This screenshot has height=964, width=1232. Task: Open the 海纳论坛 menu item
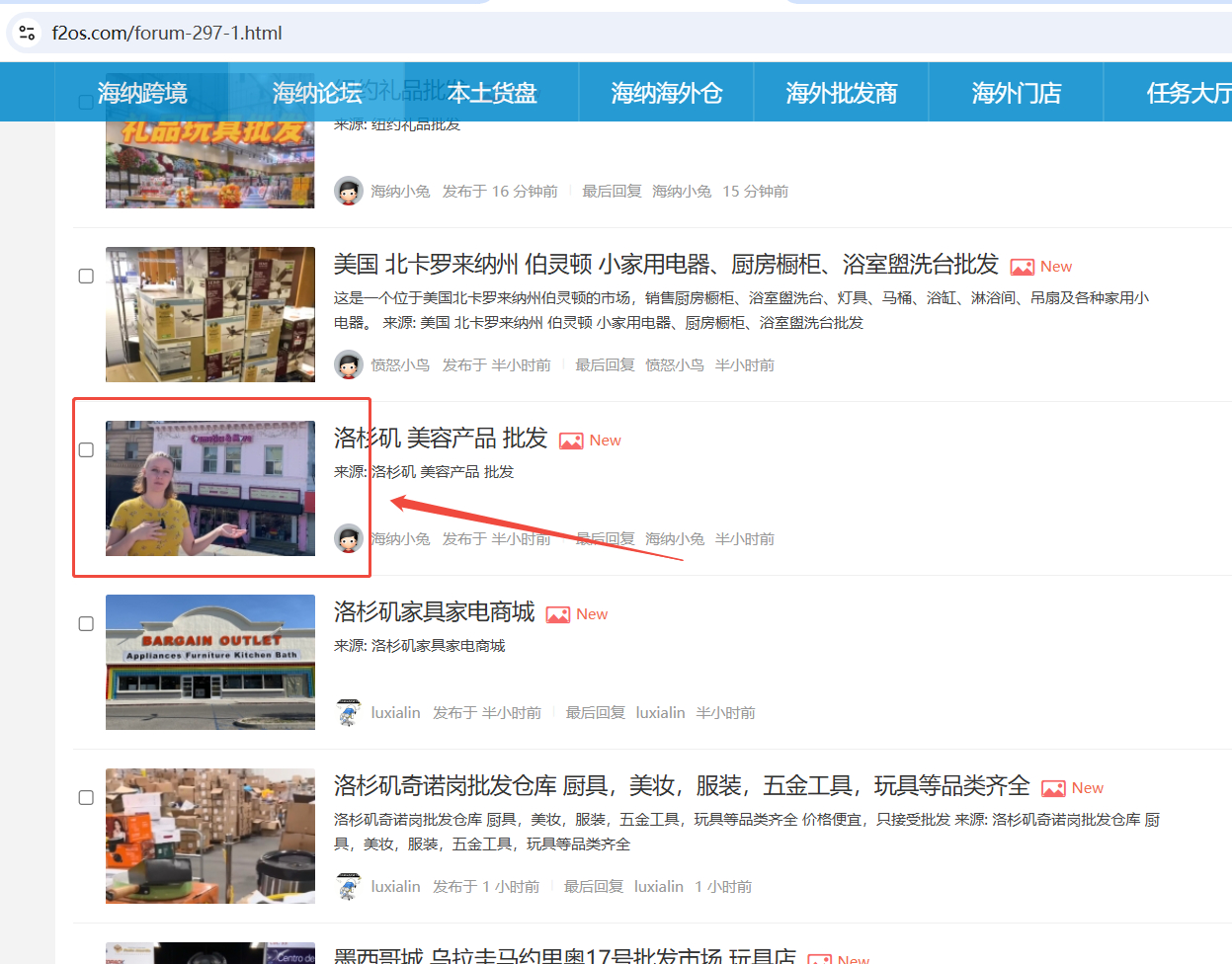point(315,91)
